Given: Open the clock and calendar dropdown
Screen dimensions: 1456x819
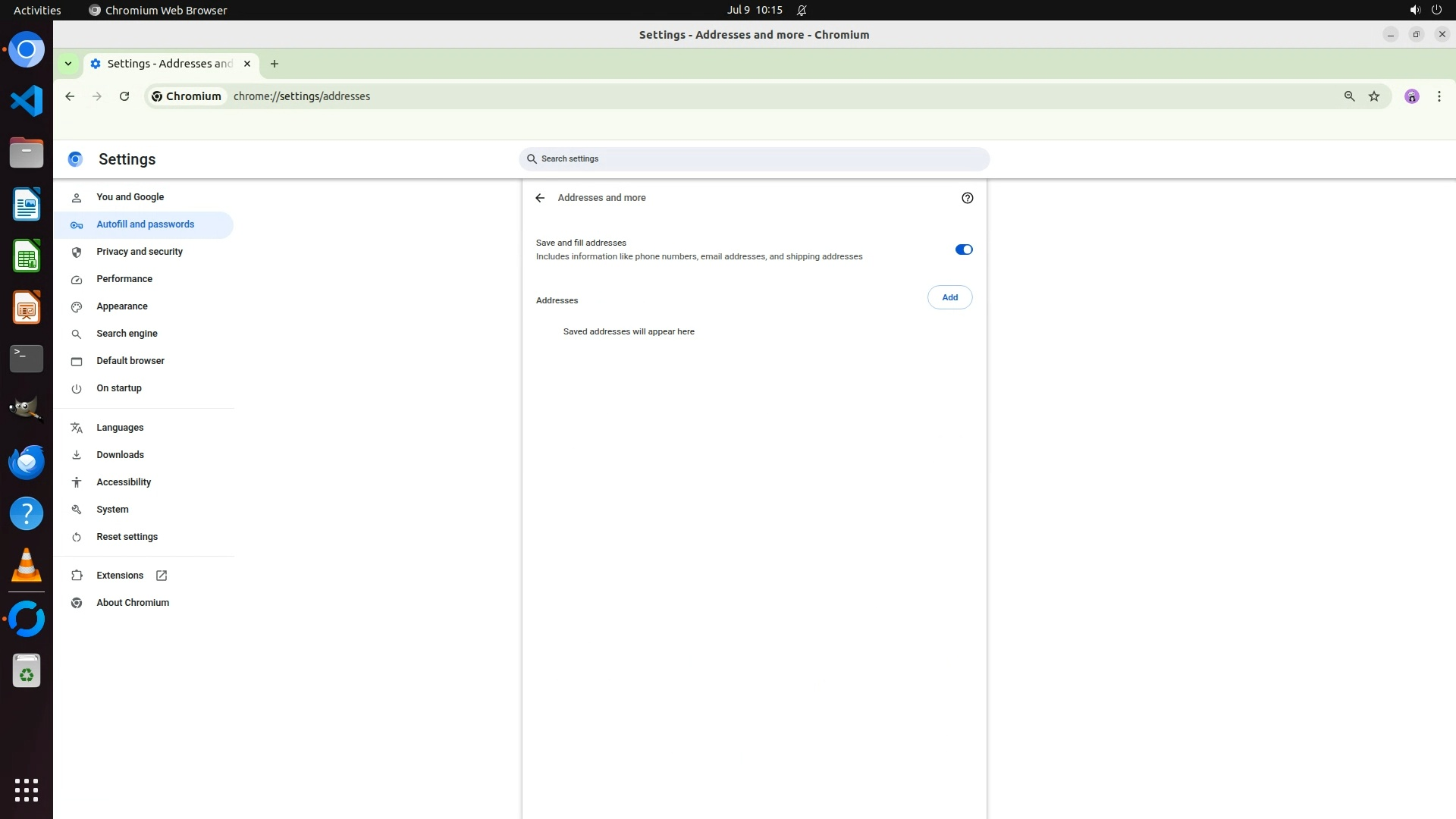Looking at the screenshot, I should (754, 10).
